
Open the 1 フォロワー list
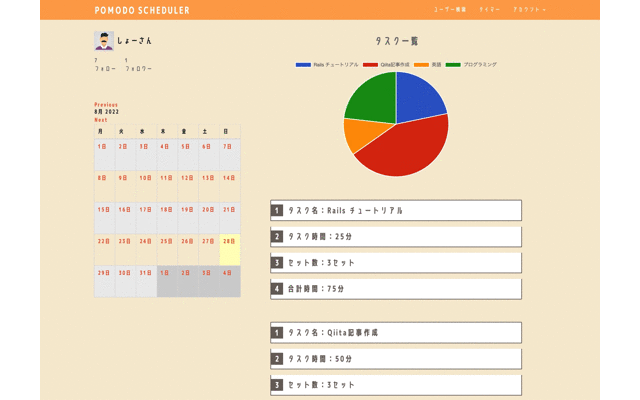tap(138, 65)
